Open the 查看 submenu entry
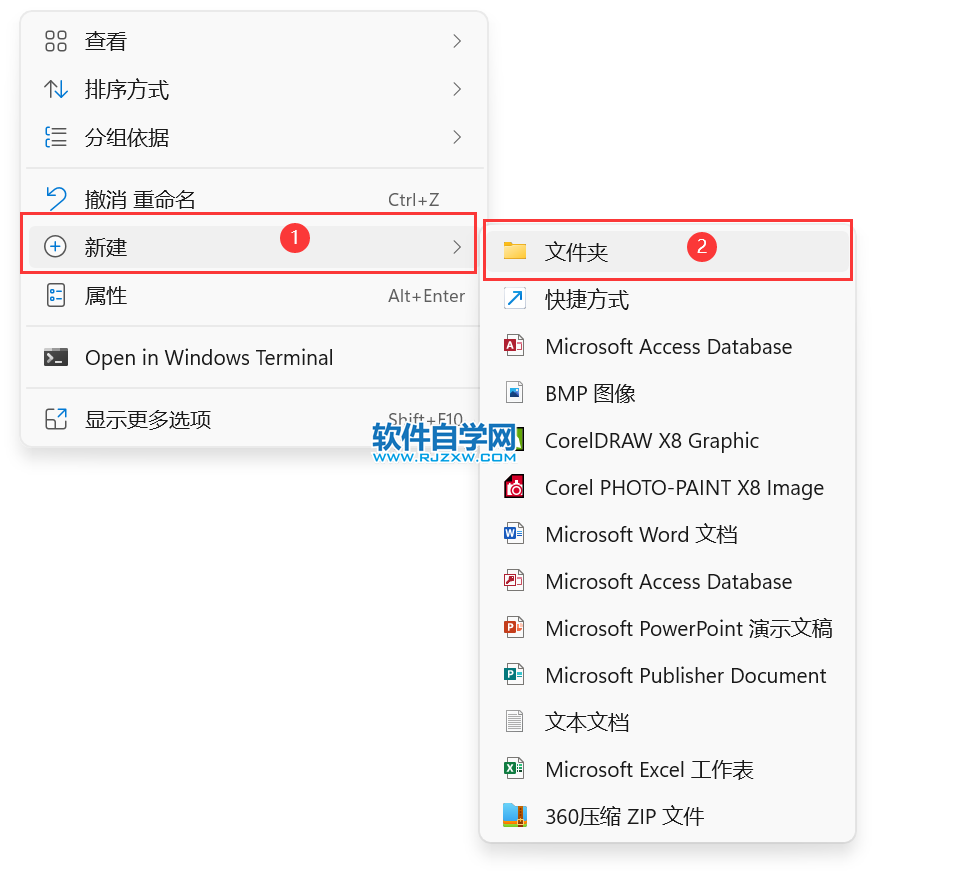Screen dimensions: 955x874 tap(254, 41)
